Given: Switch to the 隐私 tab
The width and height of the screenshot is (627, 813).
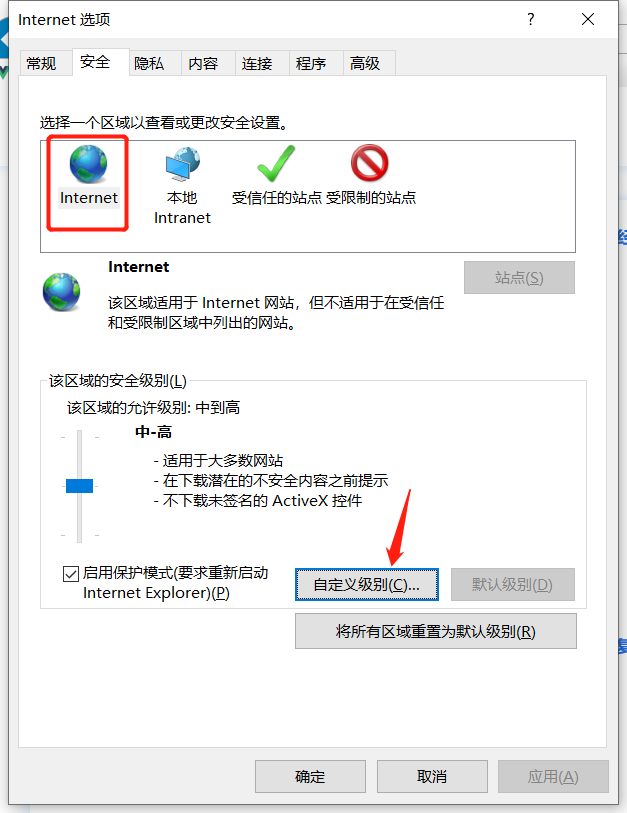Looking at the screenshot, I should pos(149,63).
